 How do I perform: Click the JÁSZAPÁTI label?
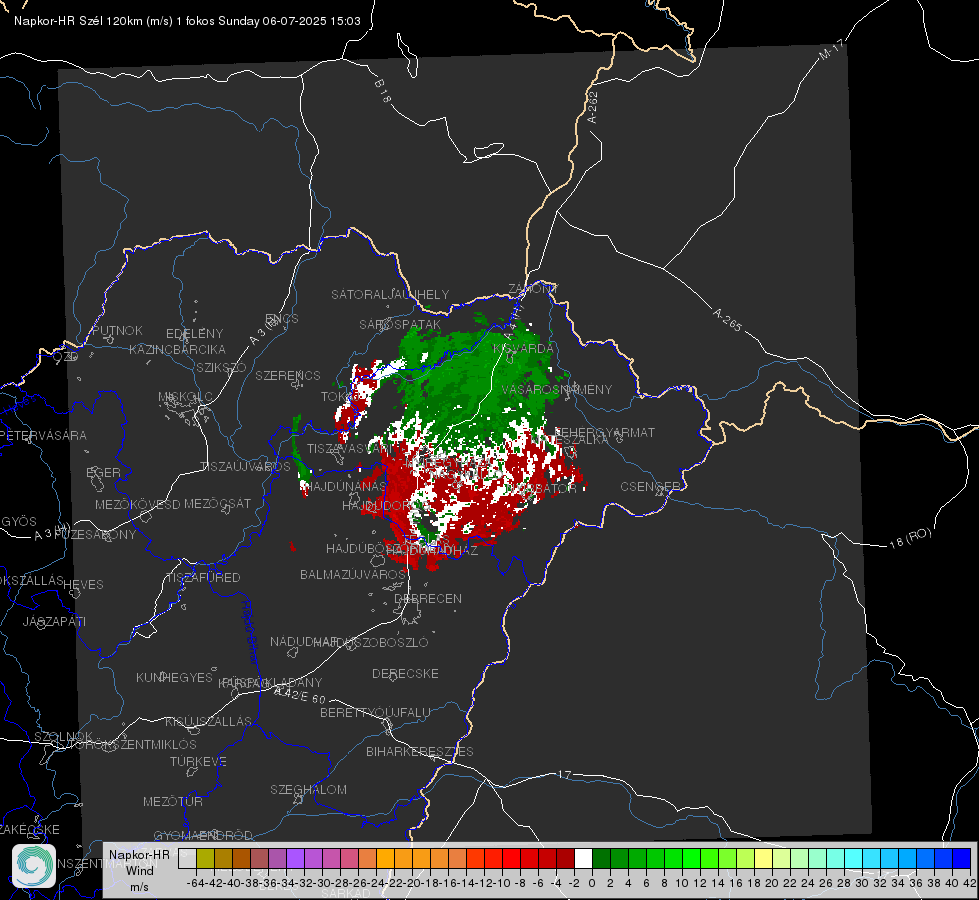click(x=54, y=621)
